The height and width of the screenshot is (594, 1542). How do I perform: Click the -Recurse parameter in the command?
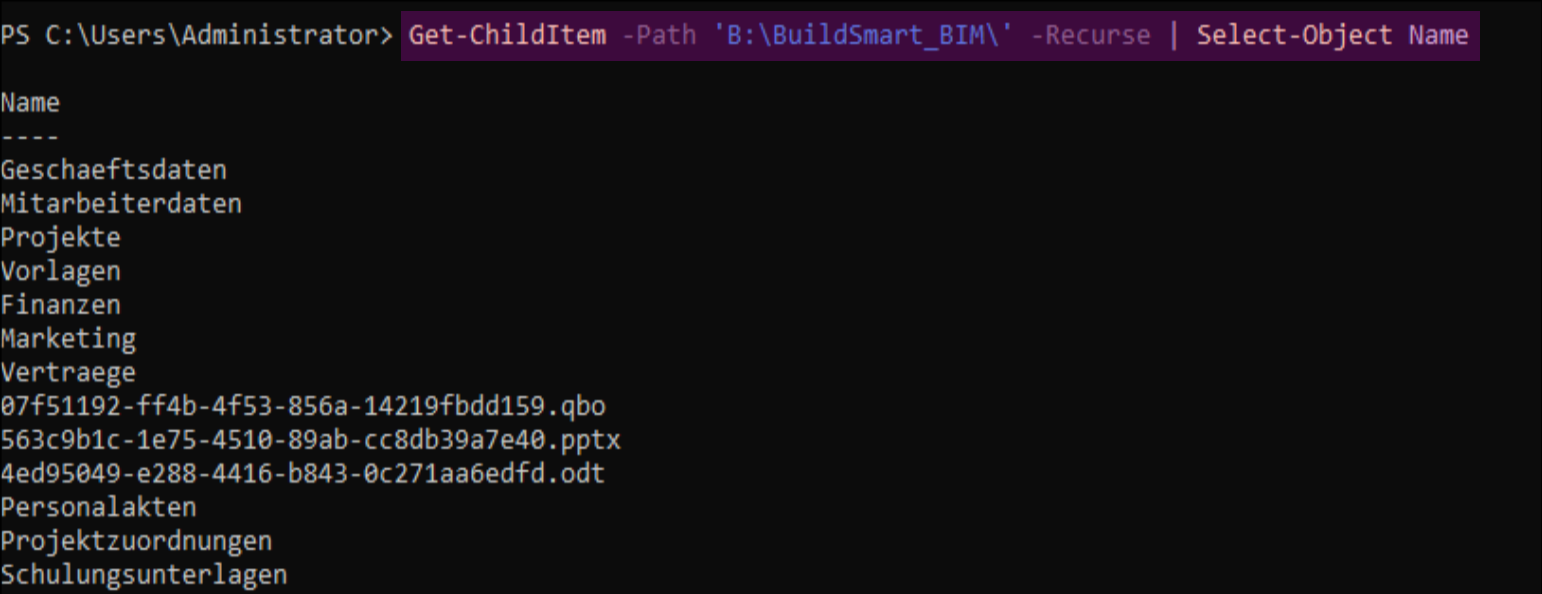click(x=1091, y=36)
